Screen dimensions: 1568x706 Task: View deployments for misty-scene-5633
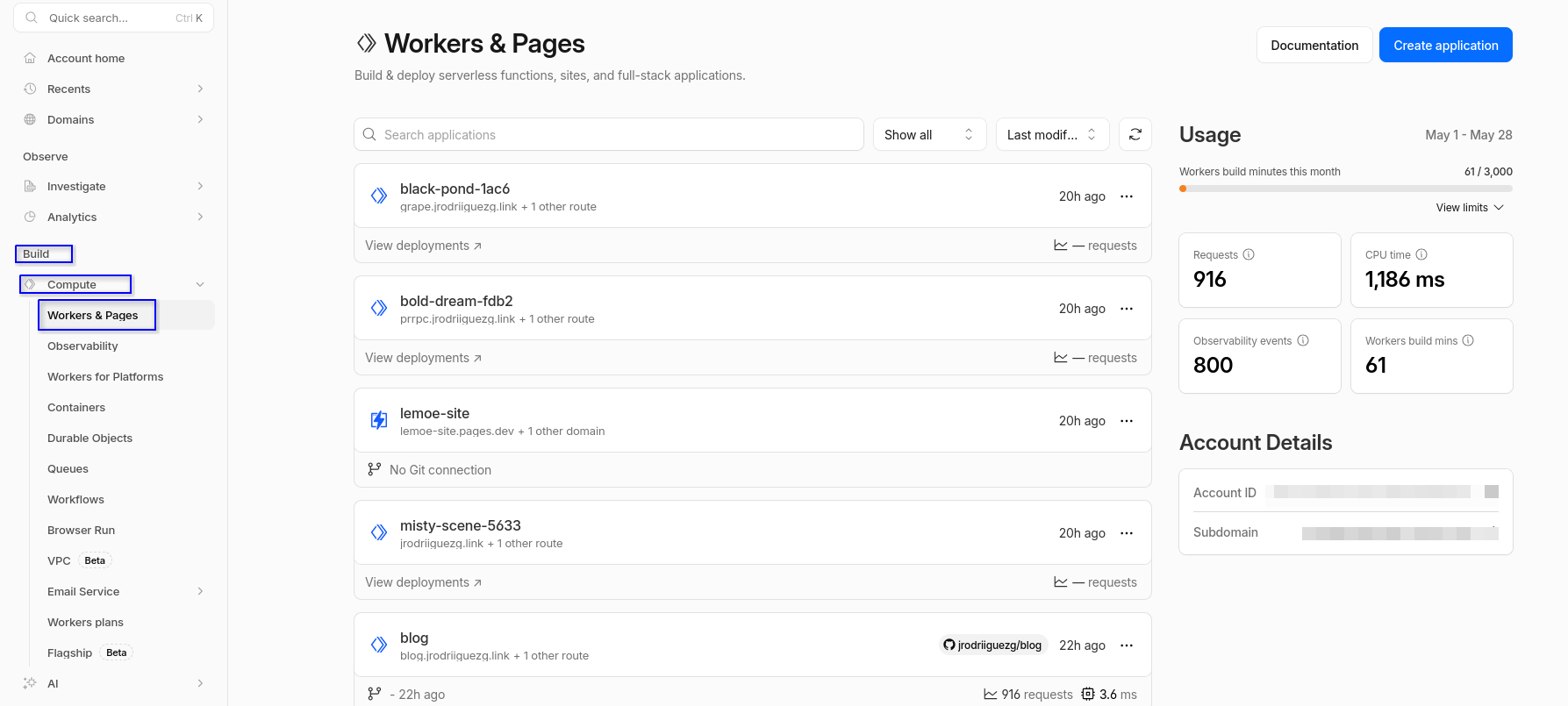[x=423, y=582]
